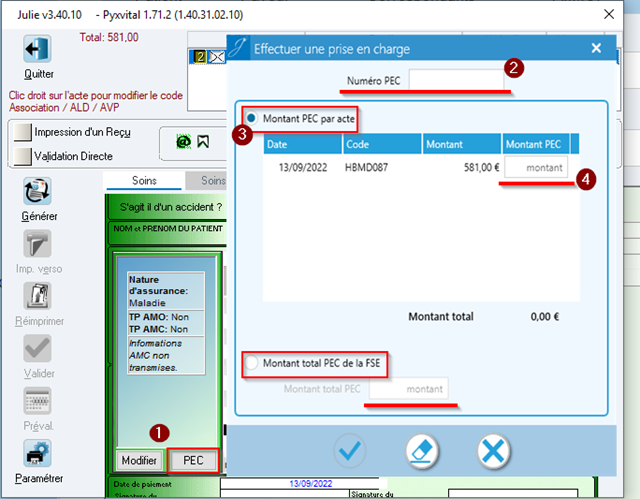Click the TP AMO: Non line
Image resolution: width=640 pixels, height=499 pixels.
point(159,317)
